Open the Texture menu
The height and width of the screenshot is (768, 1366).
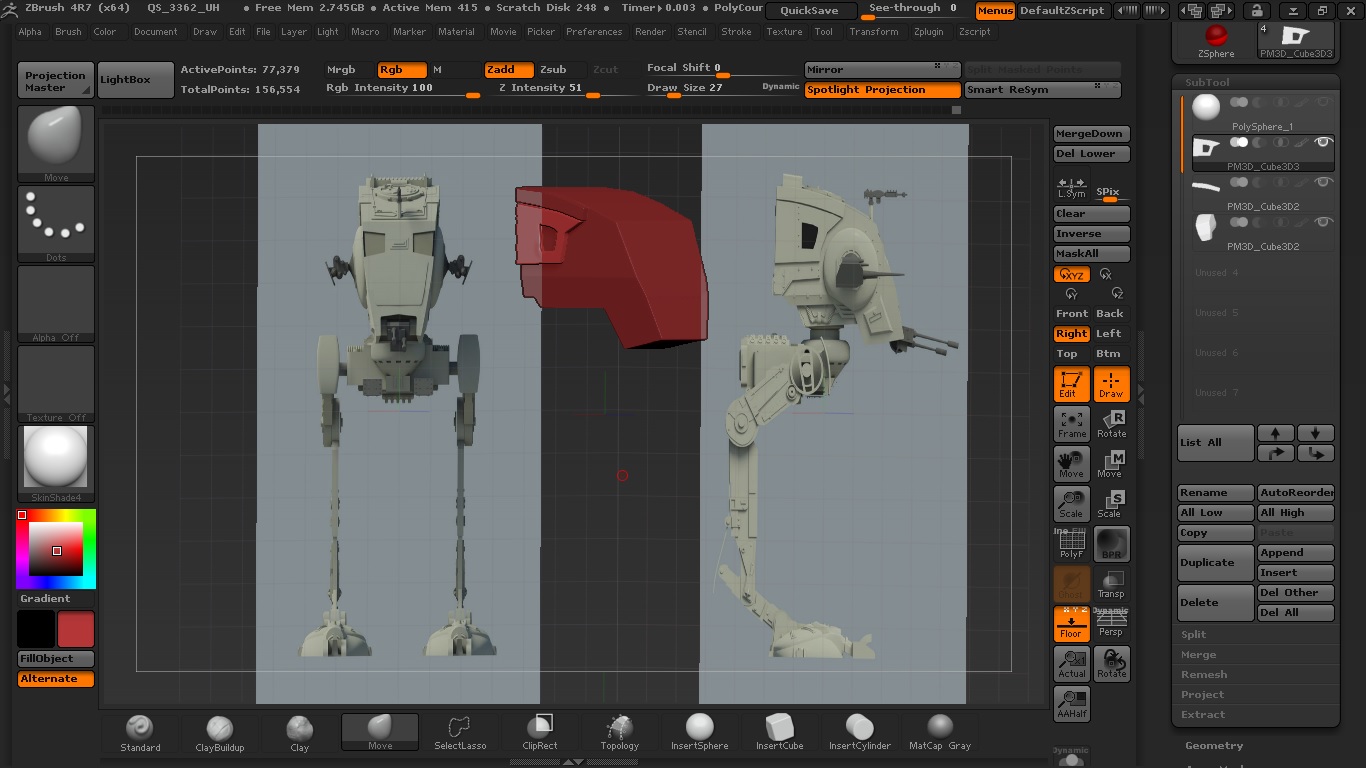[x=784, y=32]
